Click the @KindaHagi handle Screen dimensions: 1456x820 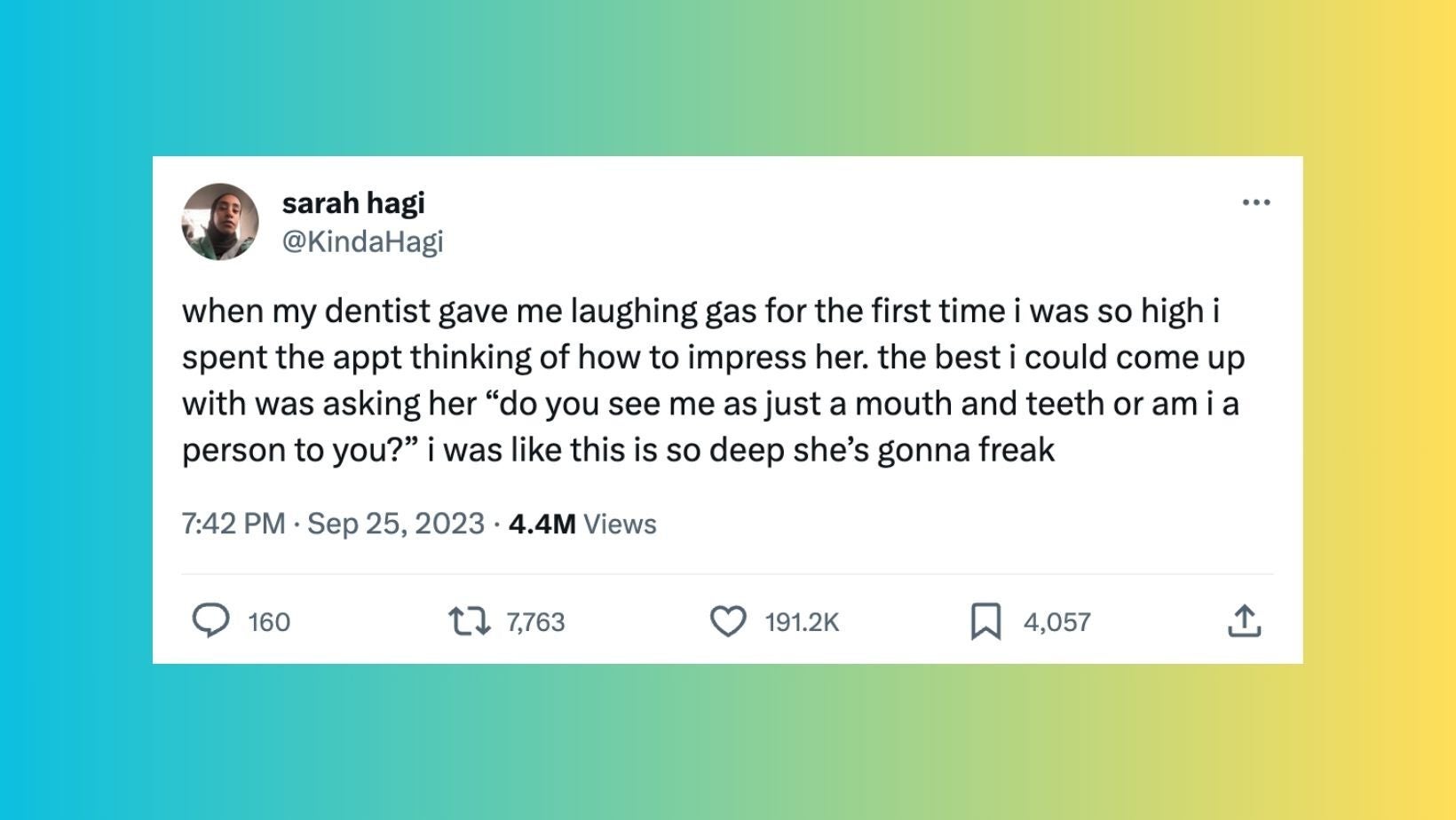[x=362, y=241]
